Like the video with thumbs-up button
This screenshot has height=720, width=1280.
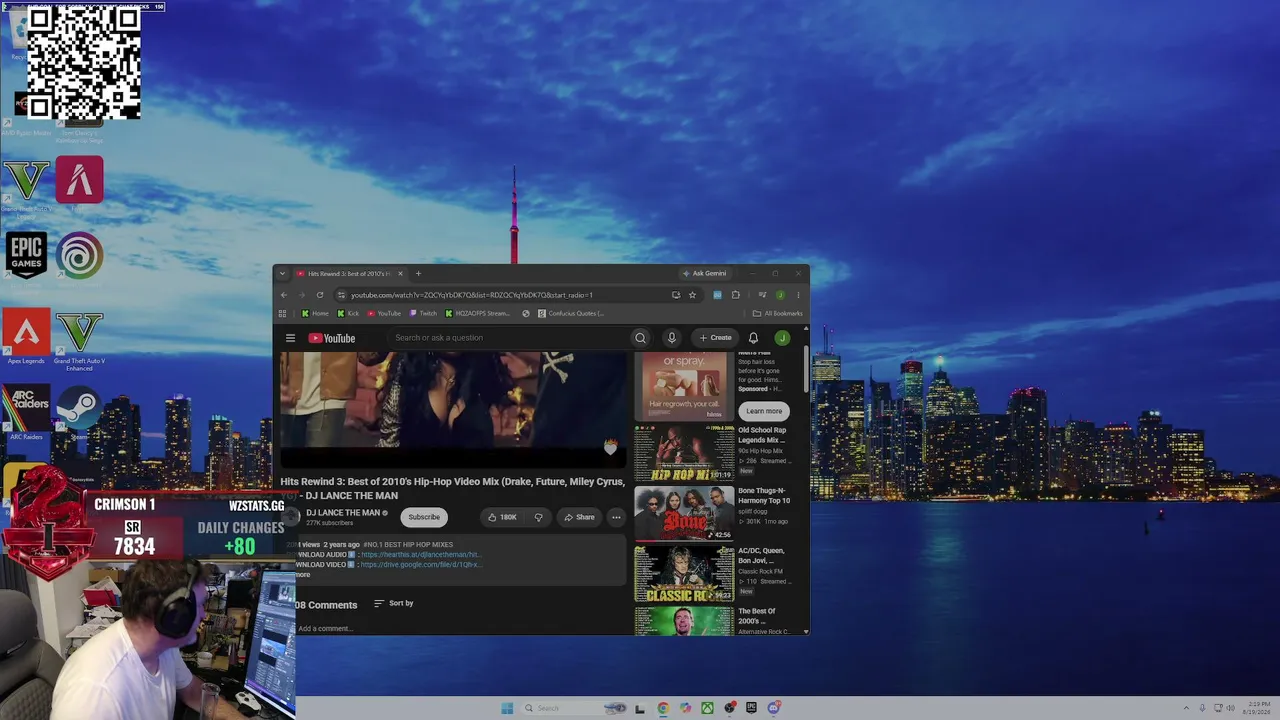(502, 517)
